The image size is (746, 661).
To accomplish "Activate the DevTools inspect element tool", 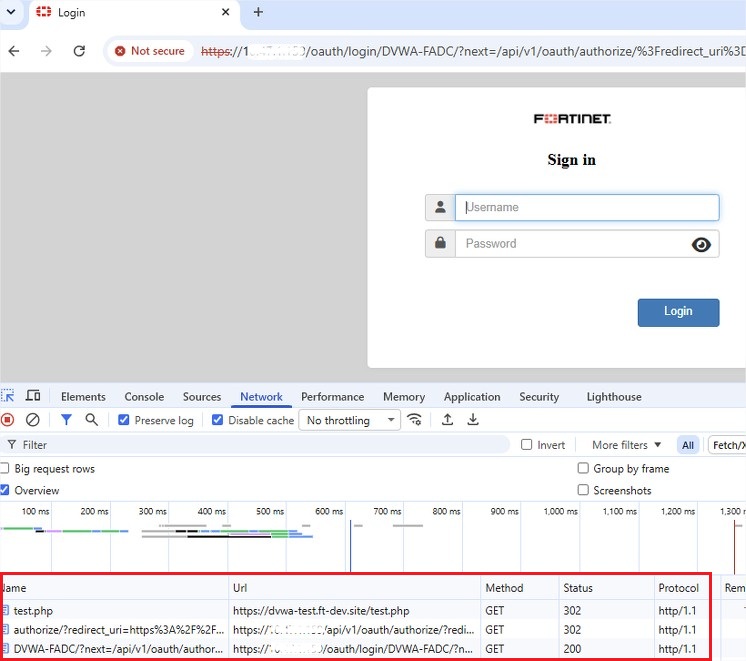I will click(8, 396).
